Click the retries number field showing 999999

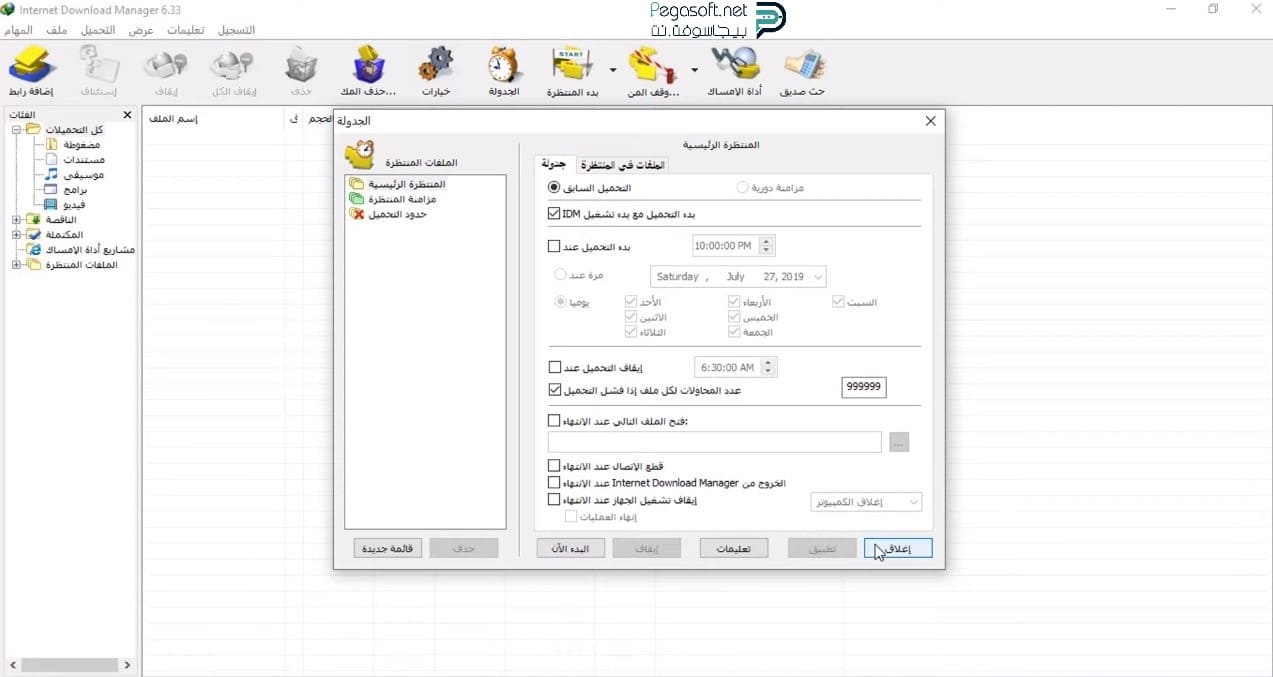coord(864,388)
